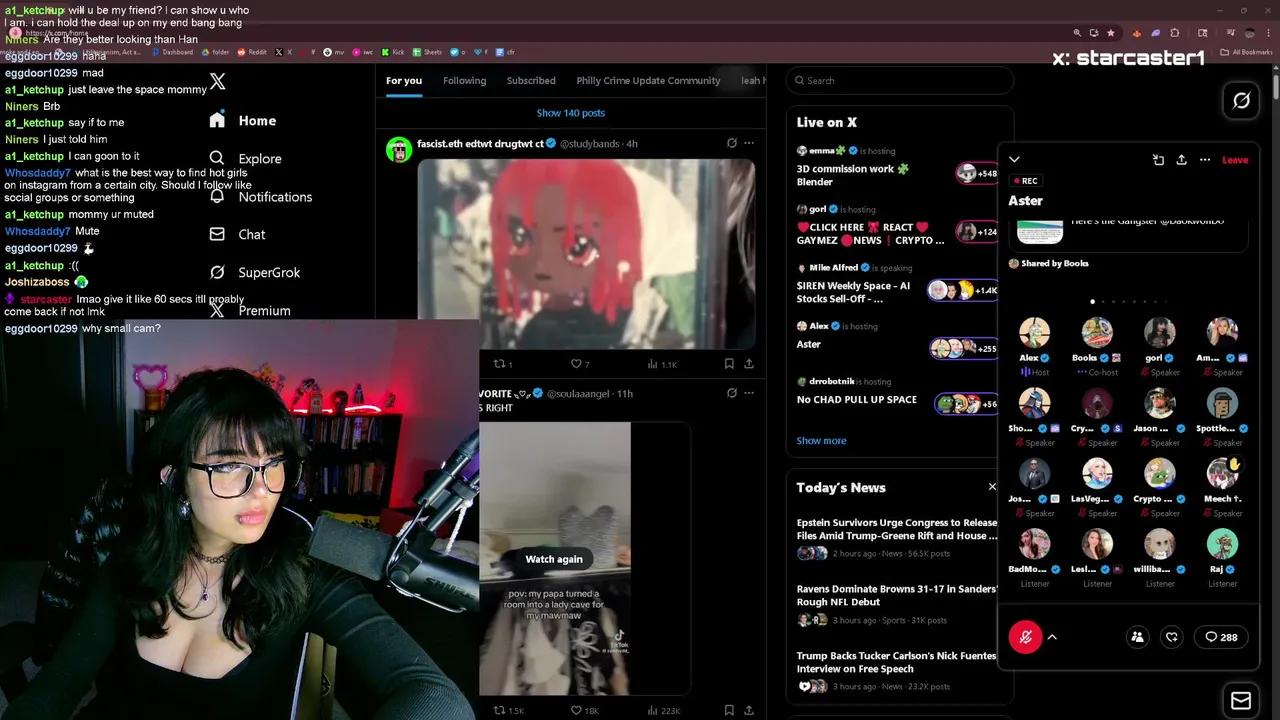Open the Kick bookmark in browser bar

[391, 52]
